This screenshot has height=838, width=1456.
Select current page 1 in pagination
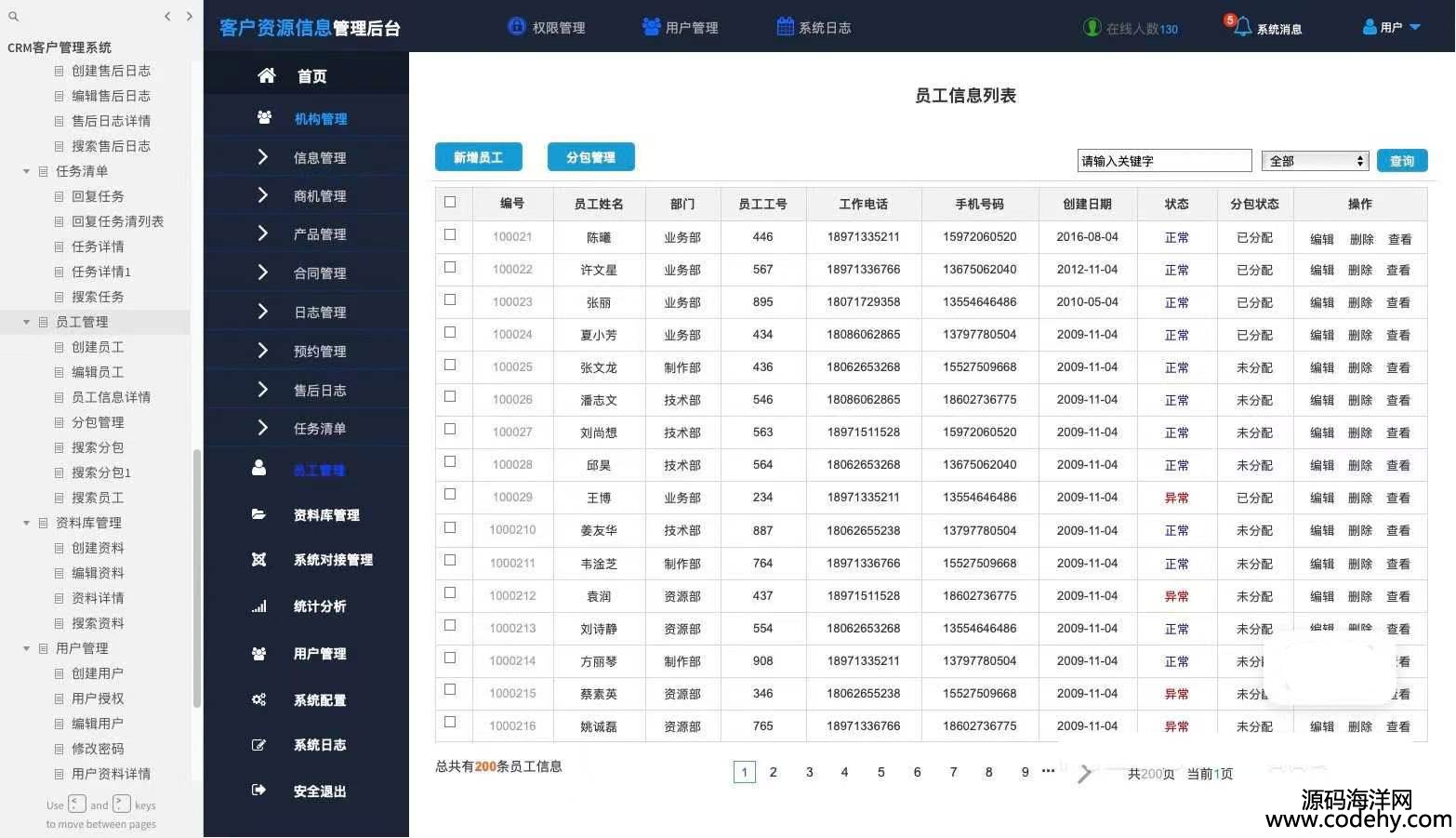pos(744,772)
